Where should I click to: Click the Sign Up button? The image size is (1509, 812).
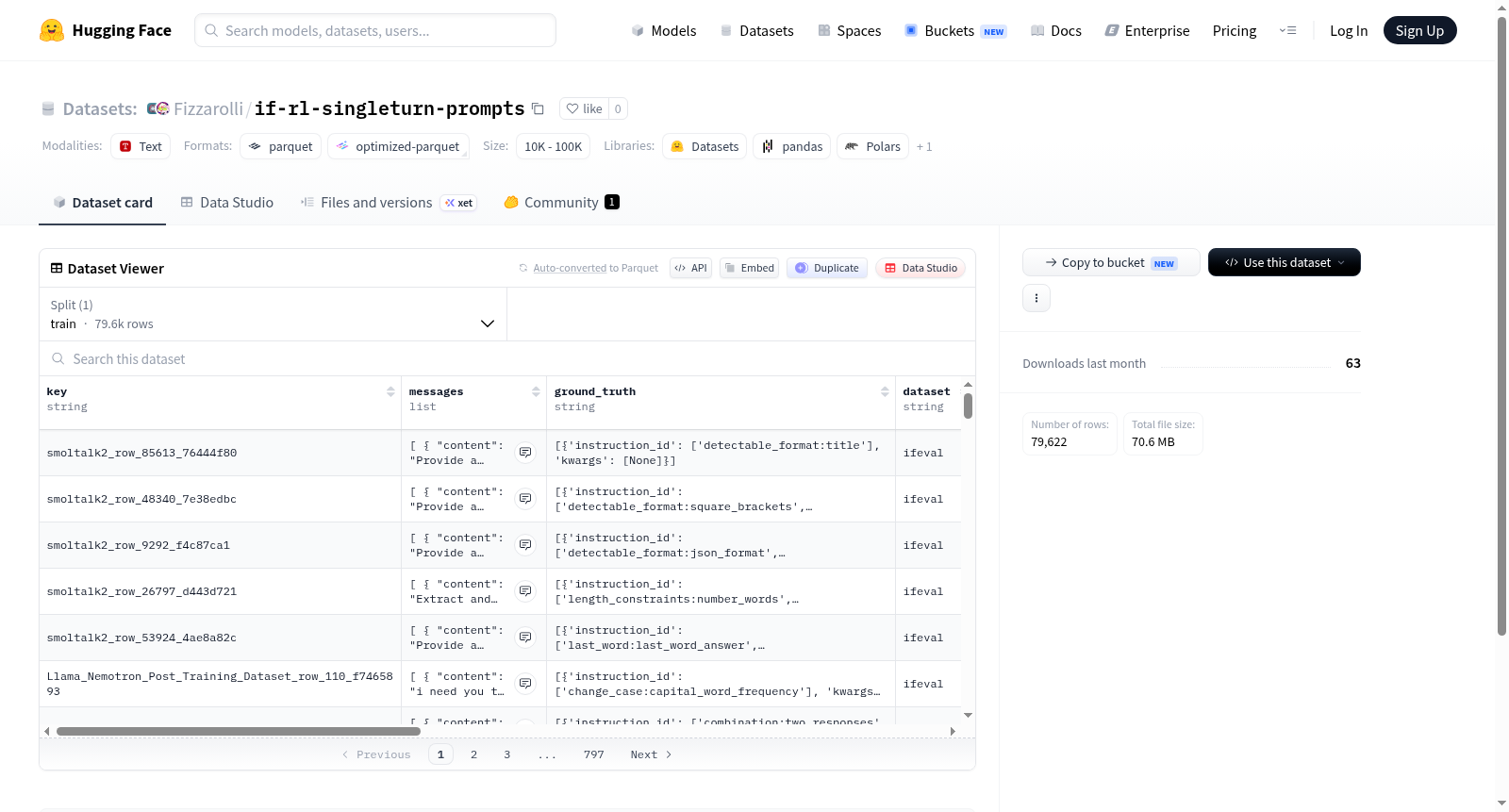1419,30
